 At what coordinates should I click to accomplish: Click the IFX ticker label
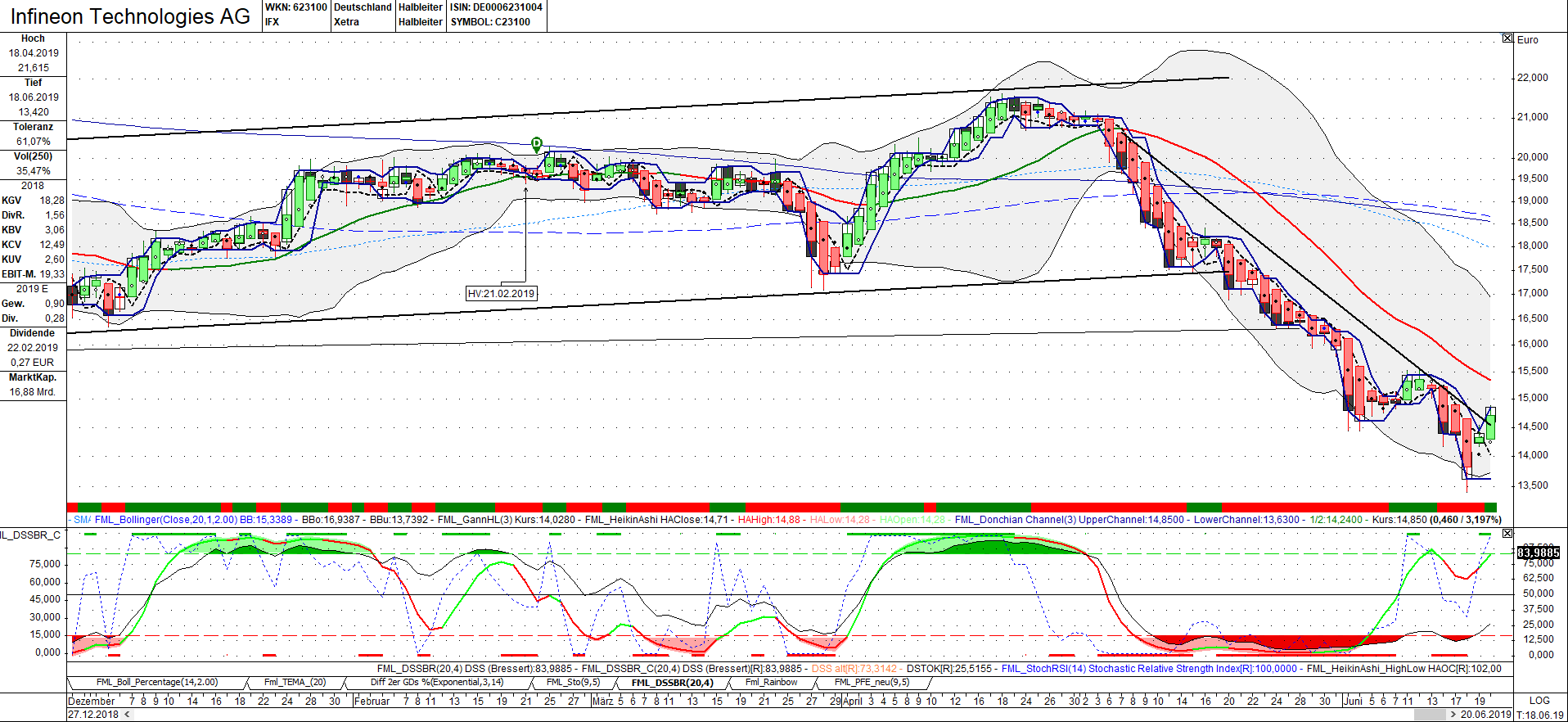[272, 22]
